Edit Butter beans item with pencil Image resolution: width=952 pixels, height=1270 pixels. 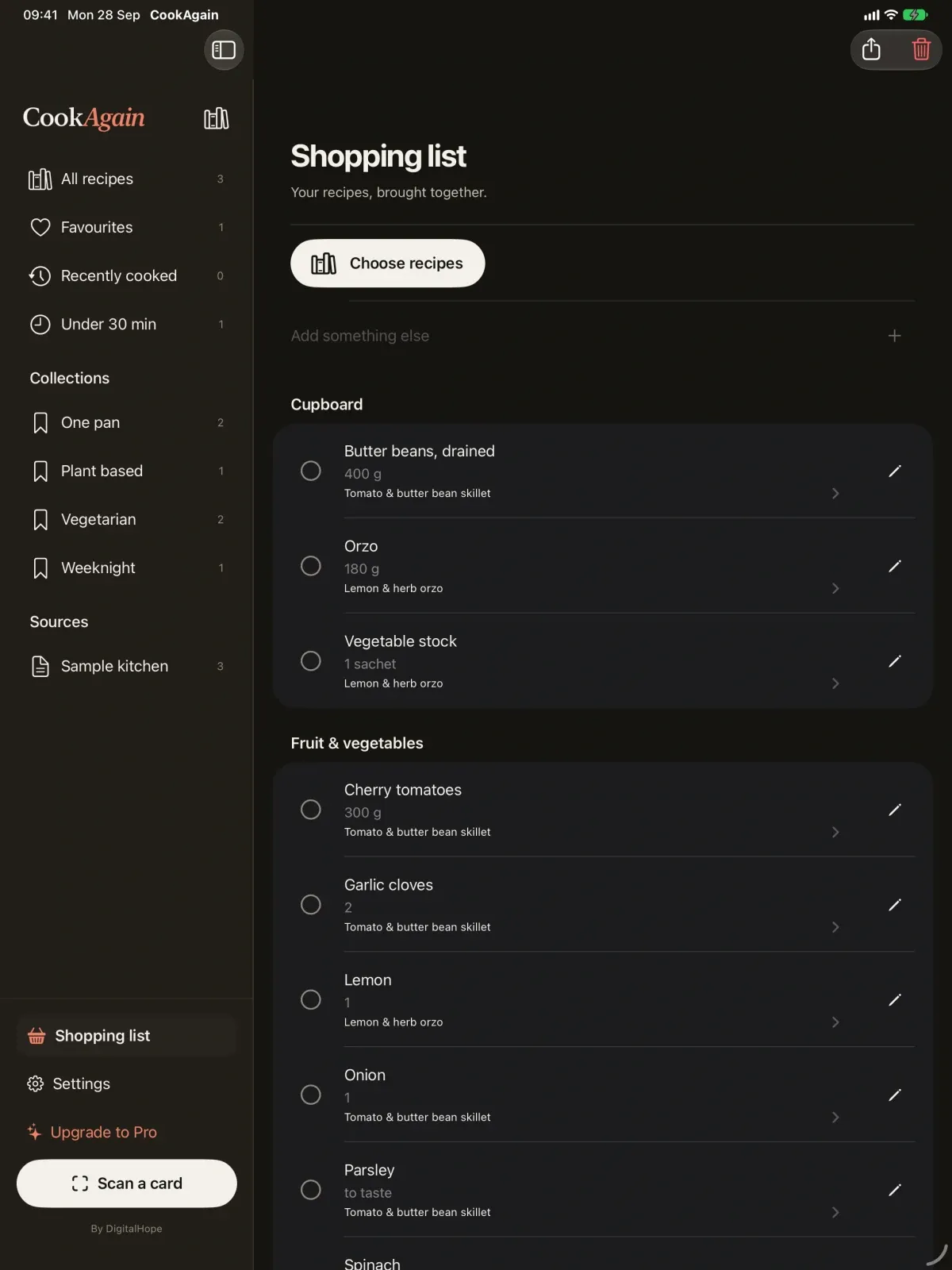point(894,471)
